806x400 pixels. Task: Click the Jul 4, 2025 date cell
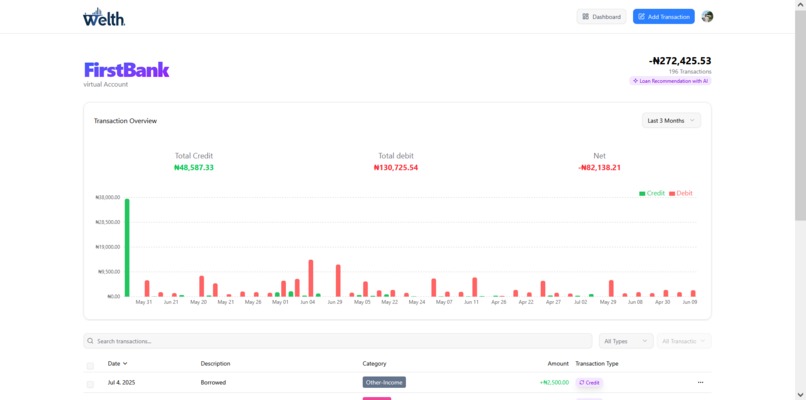121,383
